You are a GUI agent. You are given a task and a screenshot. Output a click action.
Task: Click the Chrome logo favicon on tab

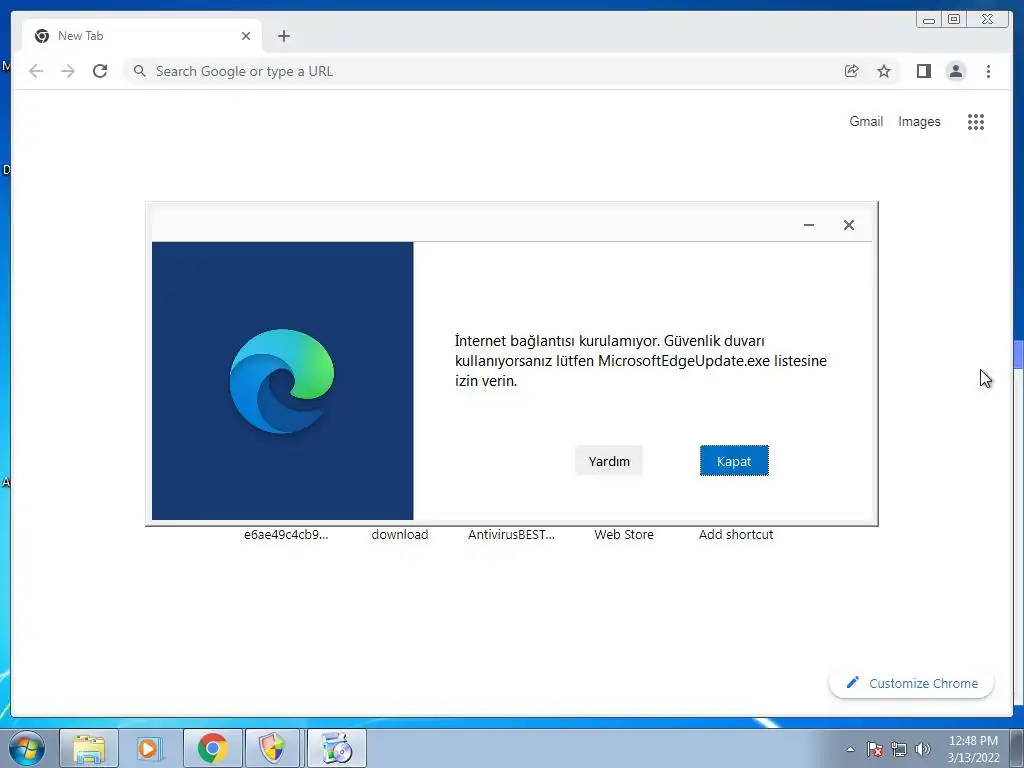[x=42, y=36]
